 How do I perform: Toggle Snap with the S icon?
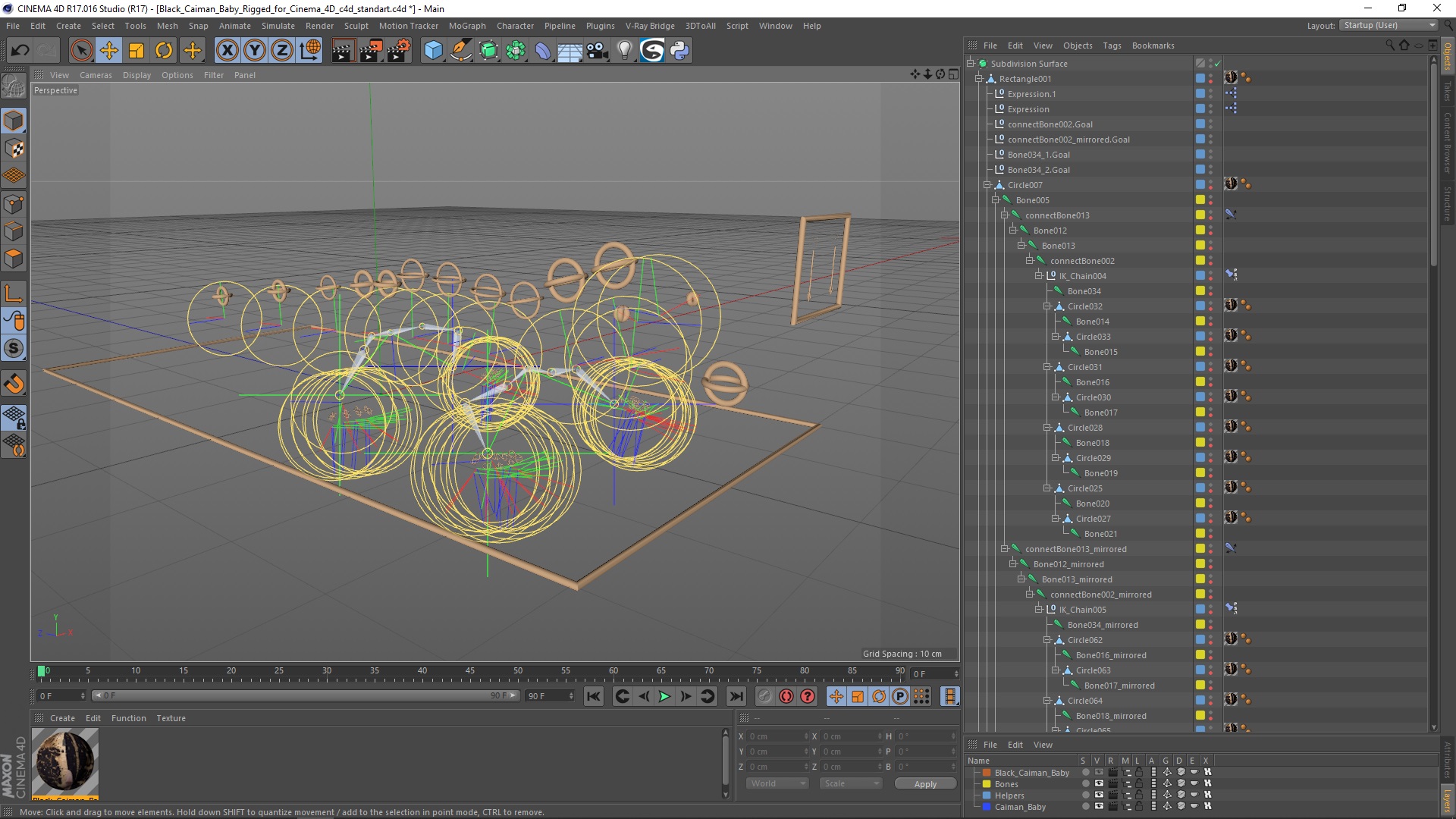(14, 349)
